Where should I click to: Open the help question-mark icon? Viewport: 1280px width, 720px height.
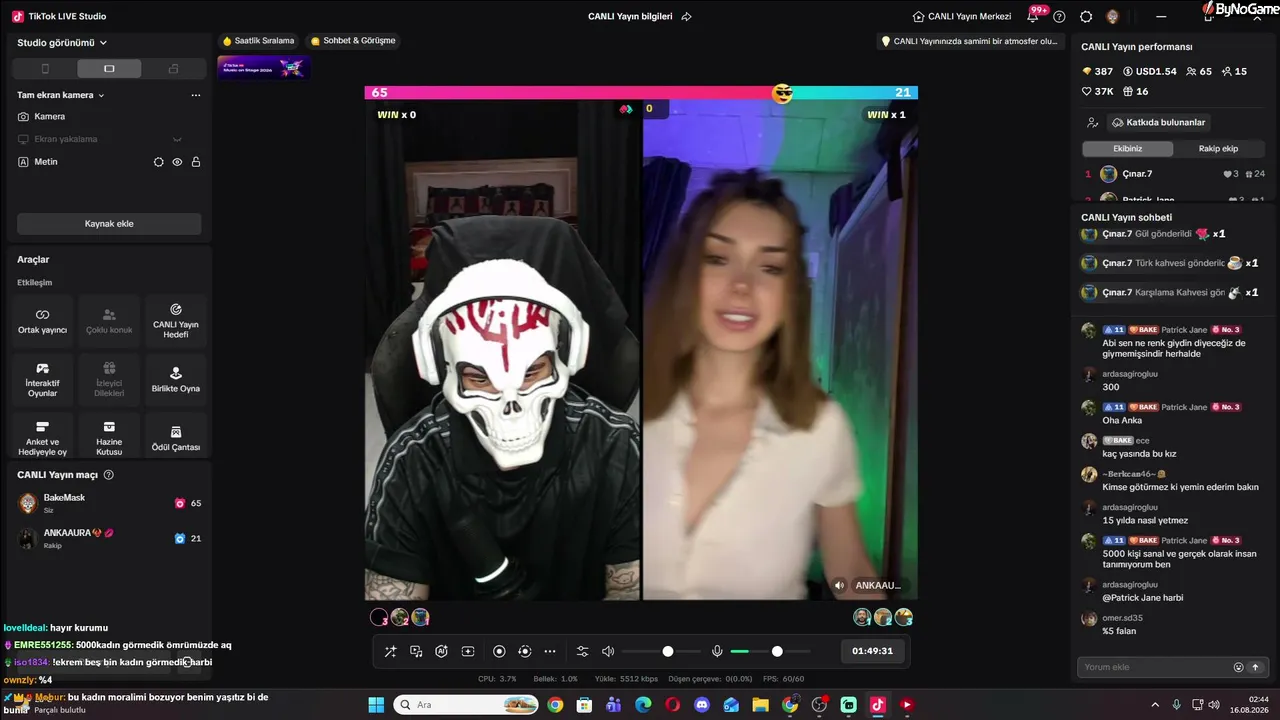pos(1059,17)
